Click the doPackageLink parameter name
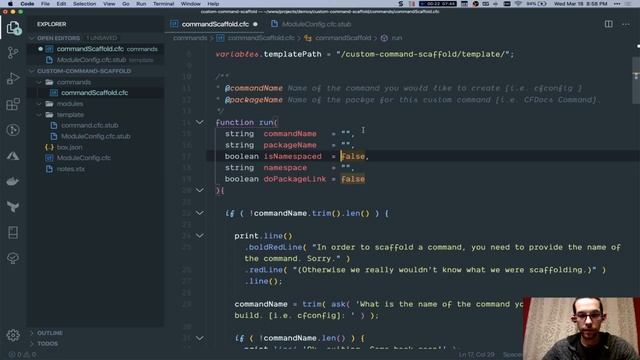Viewport: 640px width, 360px height. point(295,179)
